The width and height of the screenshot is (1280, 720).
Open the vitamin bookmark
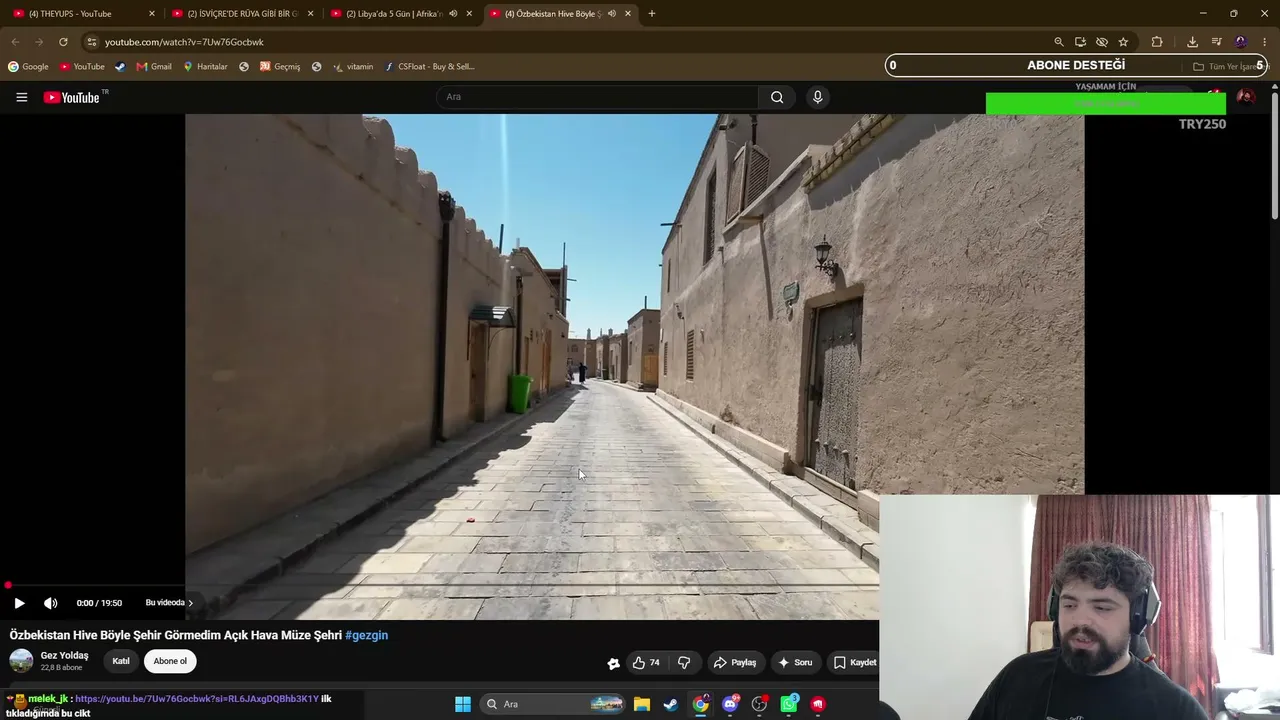coord(353,67)
